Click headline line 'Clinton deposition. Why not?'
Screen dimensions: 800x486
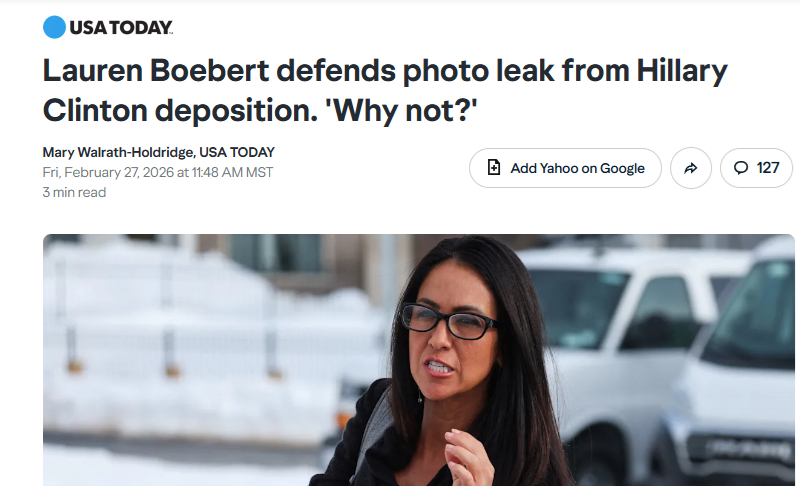point(260,111)
